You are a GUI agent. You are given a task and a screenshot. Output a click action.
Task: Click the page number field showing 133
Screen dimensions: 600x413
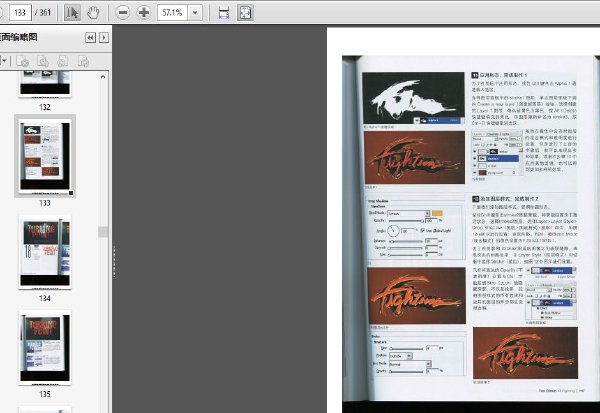20,13
